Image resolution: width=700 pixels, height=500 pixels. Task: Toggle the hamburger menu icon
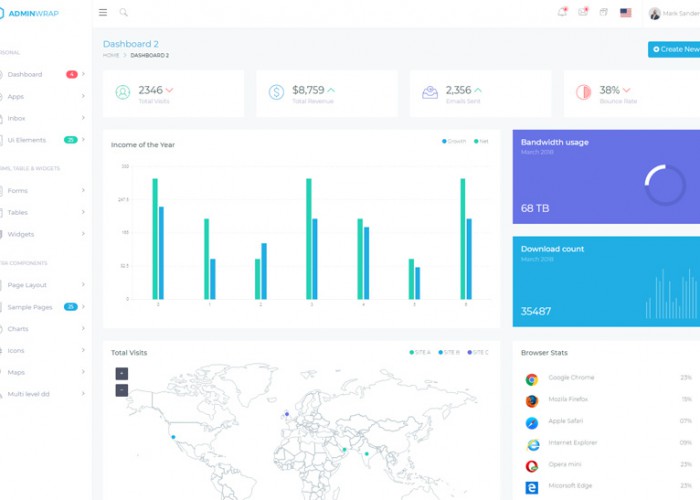(x=103, y=12)
